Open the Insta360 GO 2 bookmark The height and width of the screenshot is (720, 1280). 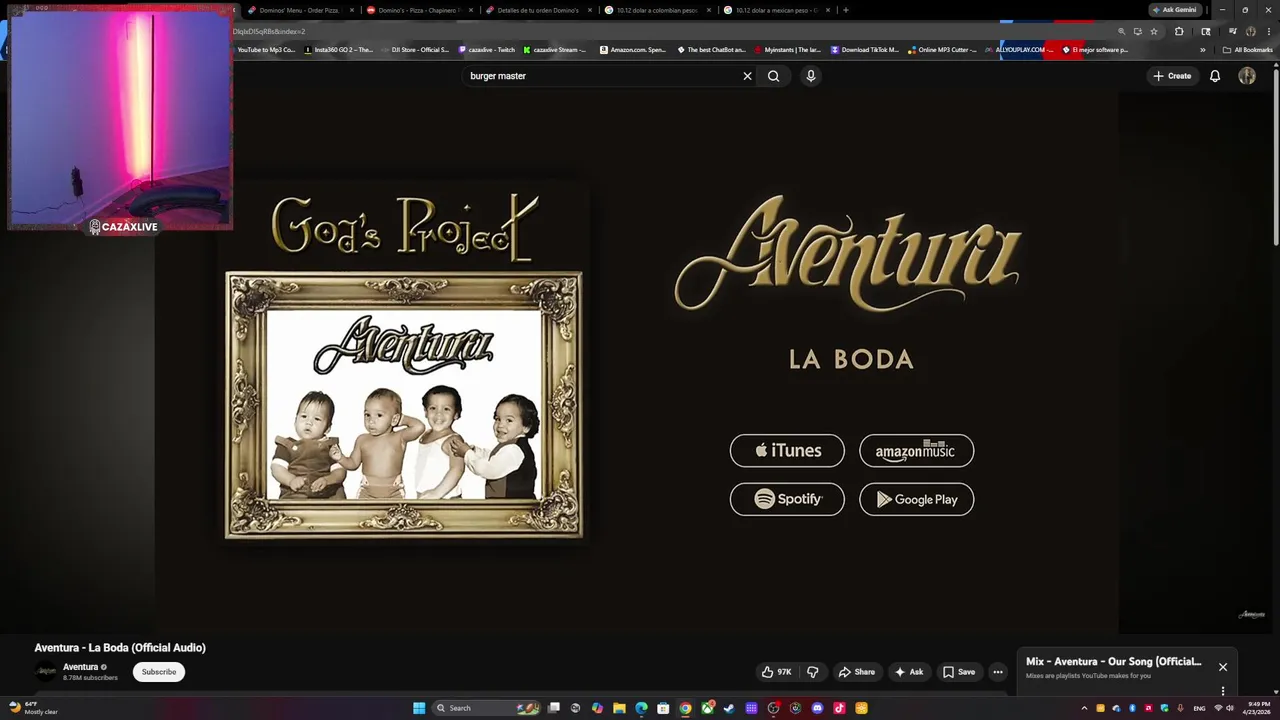[x=338, y=50]
